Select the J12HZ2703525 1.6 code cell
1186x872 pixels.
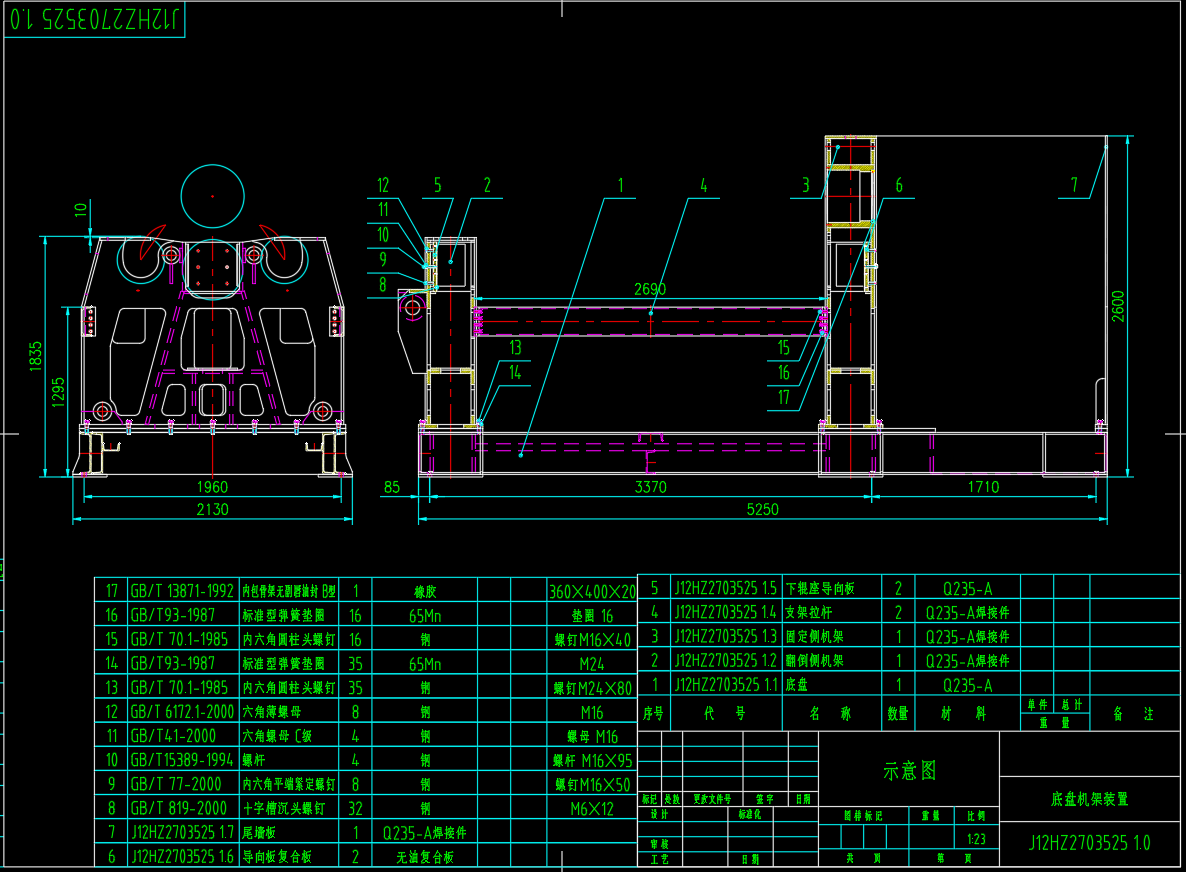pyautogui.click(x=182, y=857)
